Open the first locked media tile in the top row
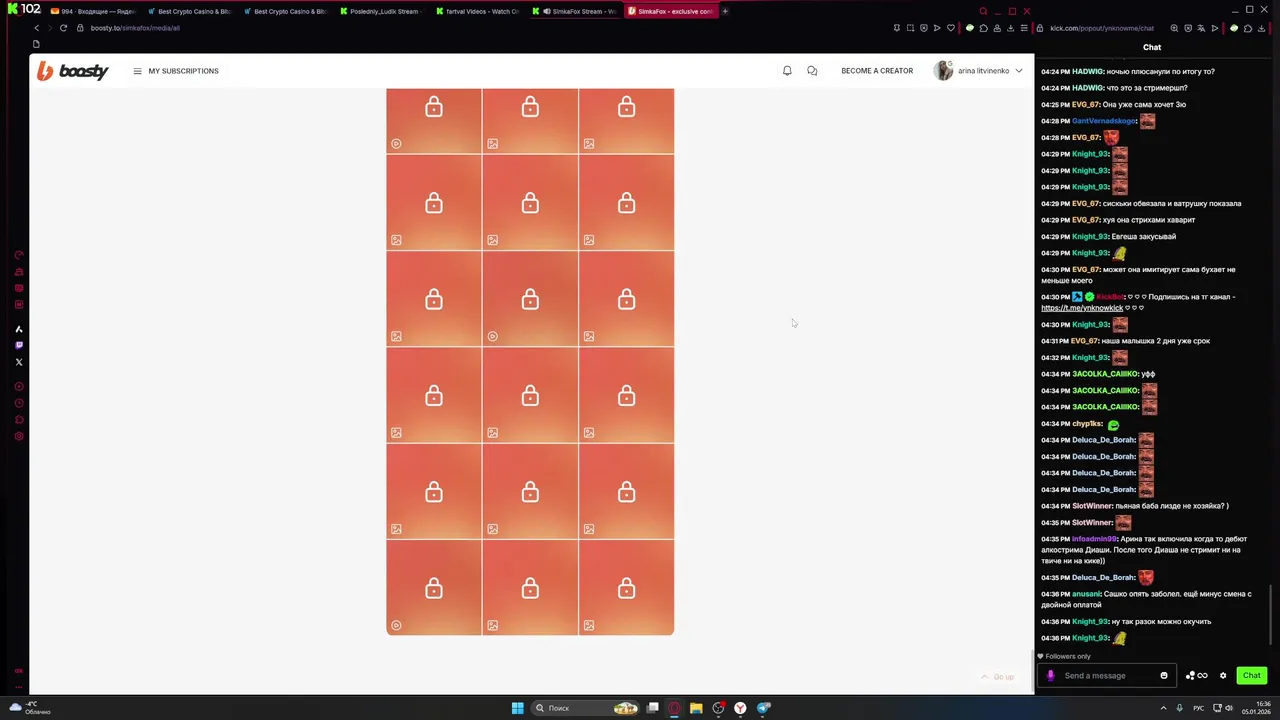The height and width of the screenshot is (720, 1280). 434,120
